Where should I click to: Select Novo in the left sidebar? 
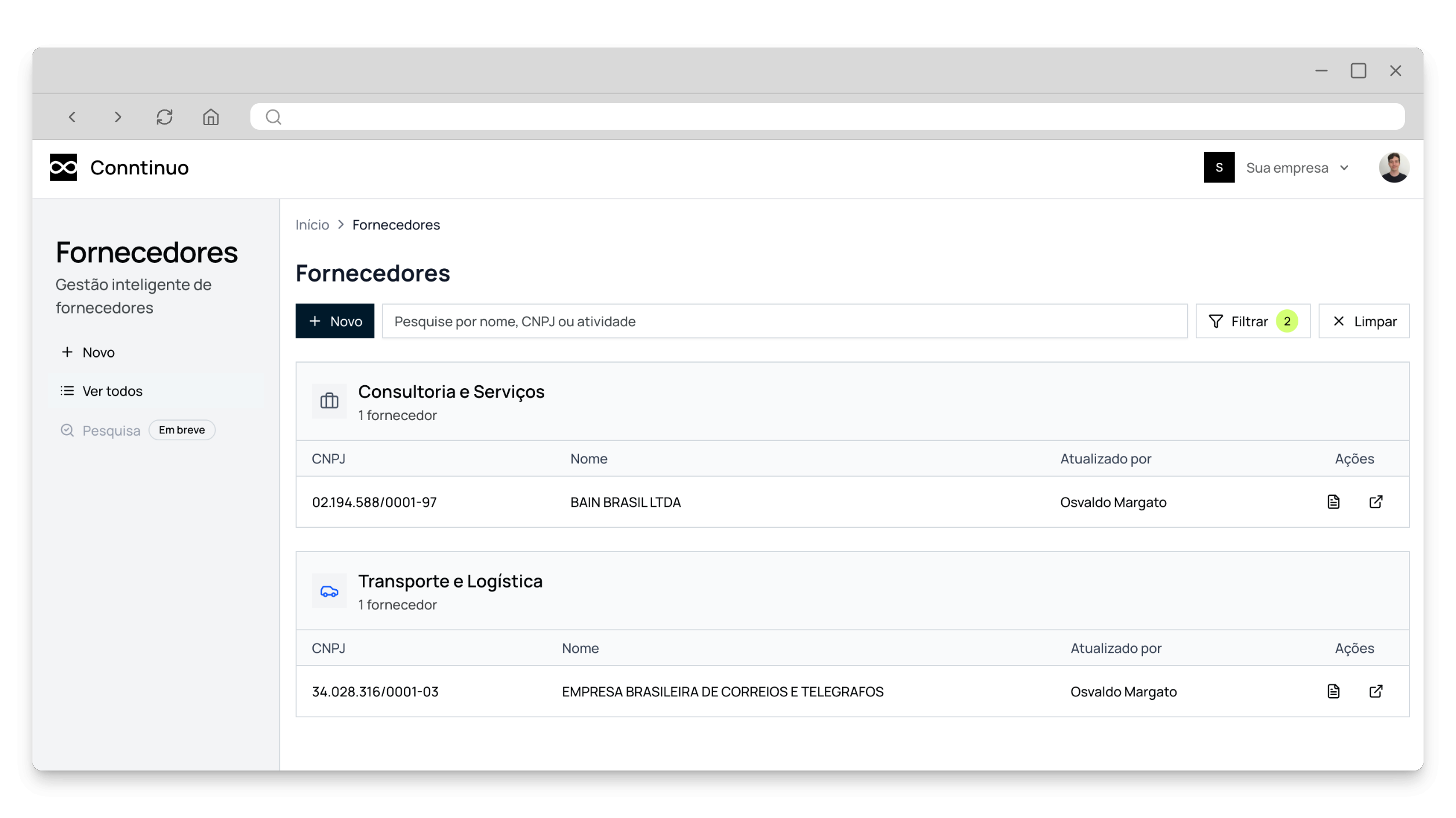click(98, 352)
